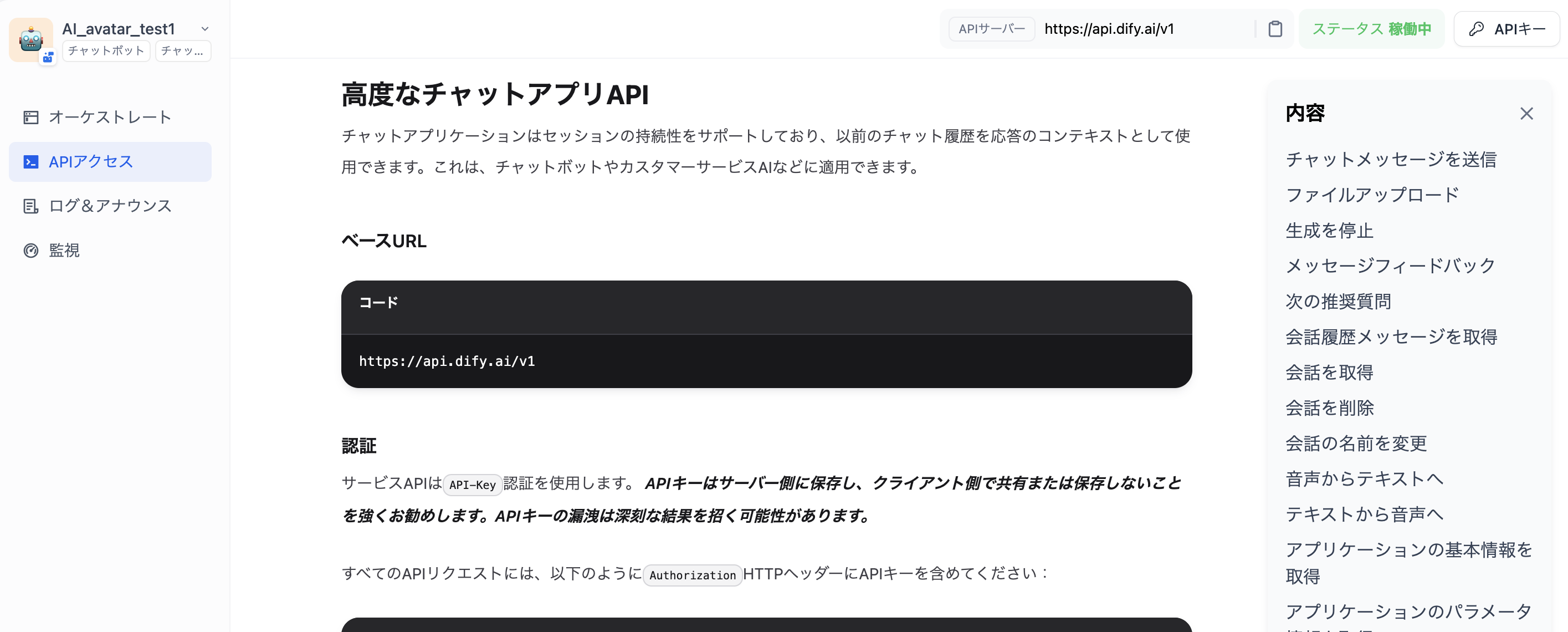
Task: Open the APIサーバー selector chip
Action: (x=991, y=29)
